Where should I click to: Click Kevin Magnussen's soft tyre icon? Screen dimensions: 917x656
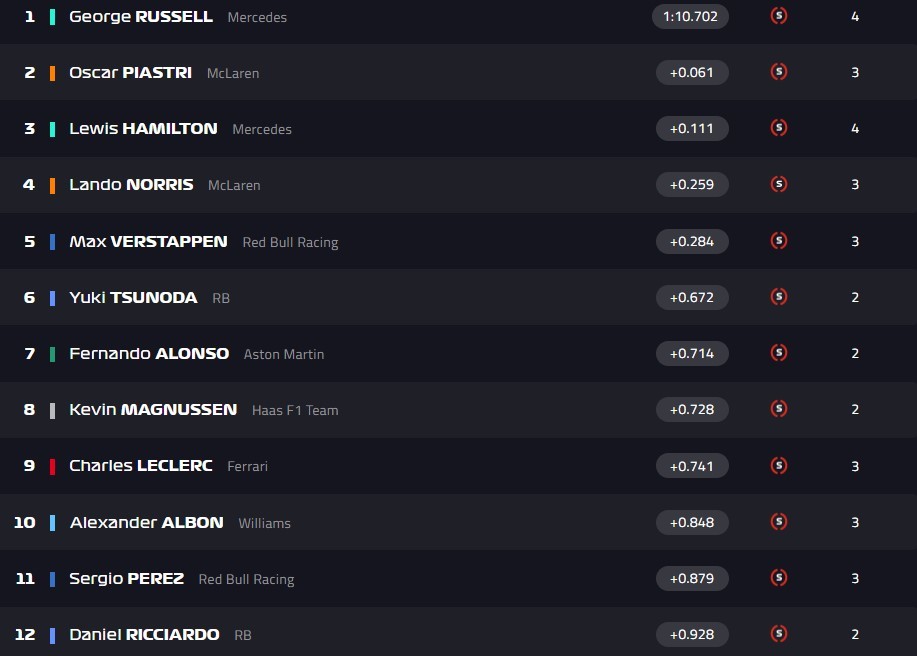point(778,409)
